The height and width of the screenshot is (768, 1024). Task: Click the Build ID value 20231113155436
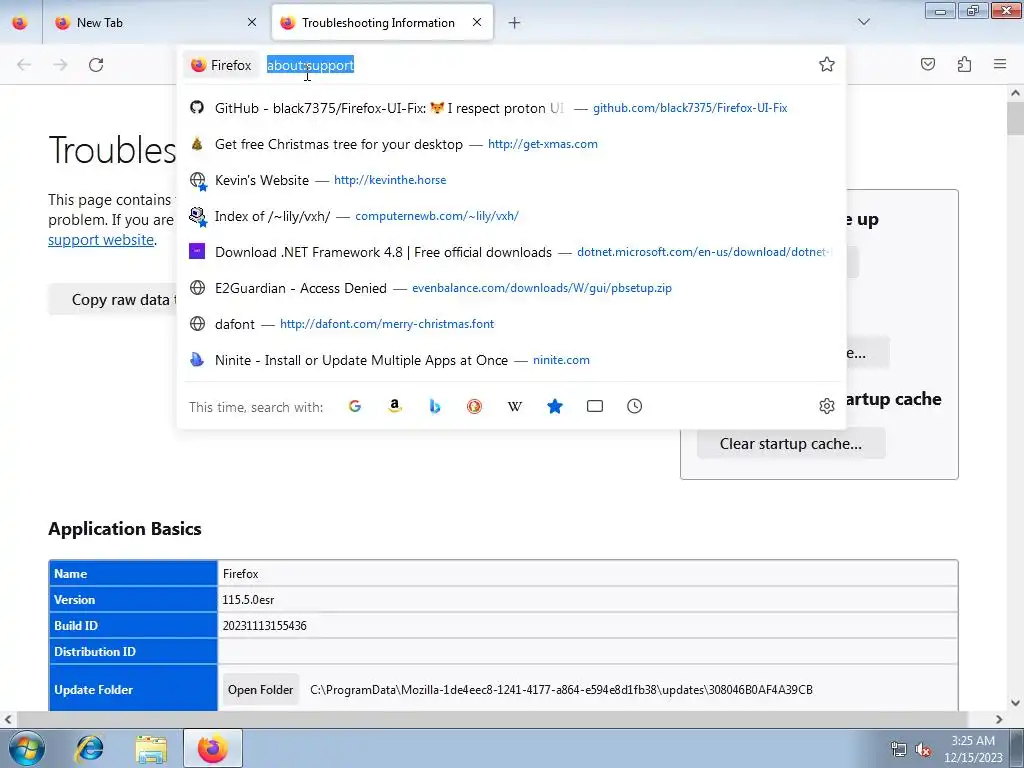264,626
